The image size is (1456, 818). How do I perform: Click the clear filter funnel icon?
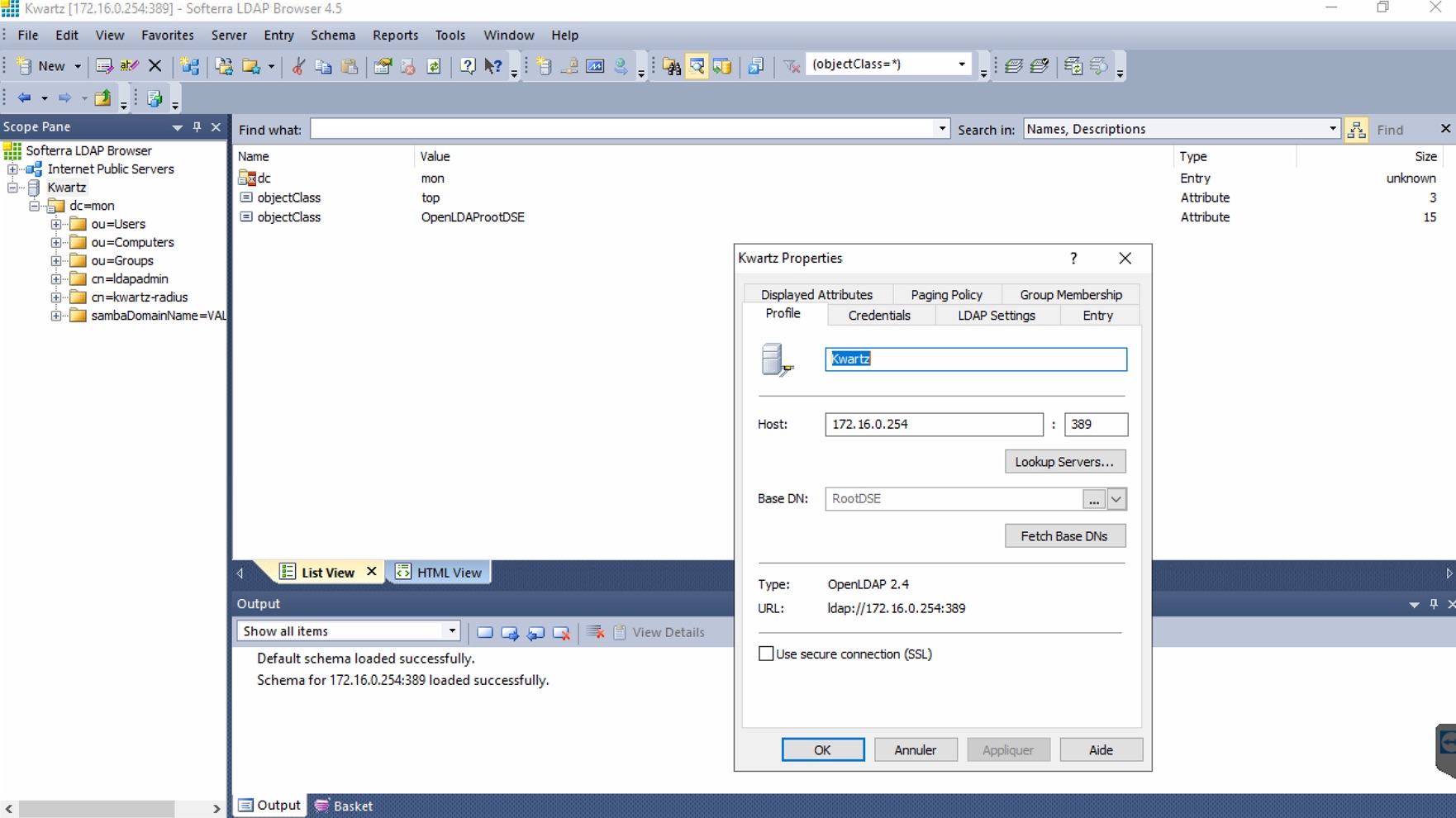point(791,66)
